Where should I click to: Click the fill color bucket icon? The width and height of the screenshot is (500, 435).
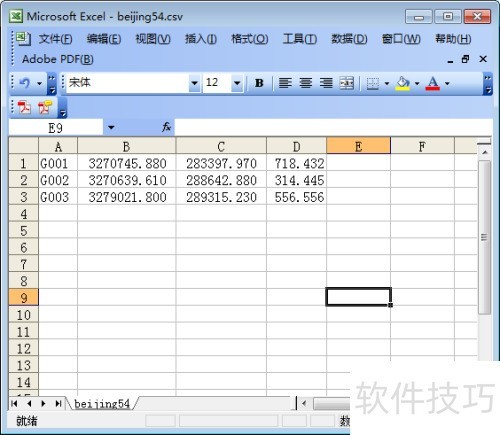[402, 83]
